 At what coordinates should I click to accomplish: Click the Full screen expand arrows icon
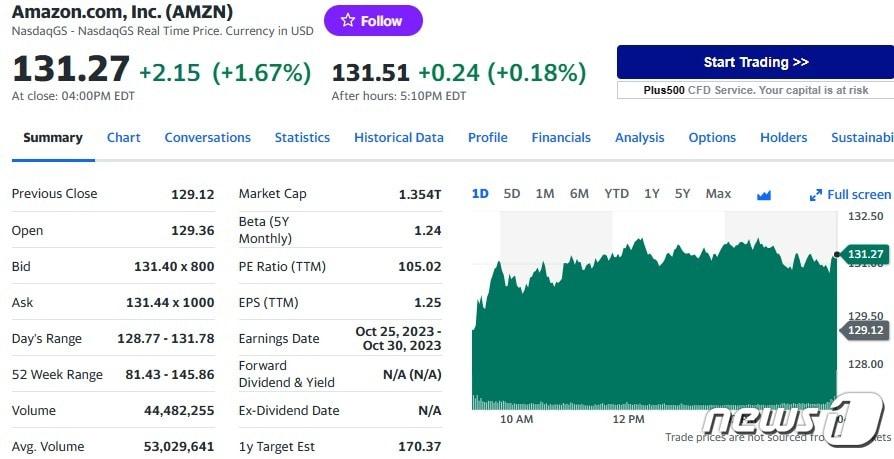pos(816,195)
